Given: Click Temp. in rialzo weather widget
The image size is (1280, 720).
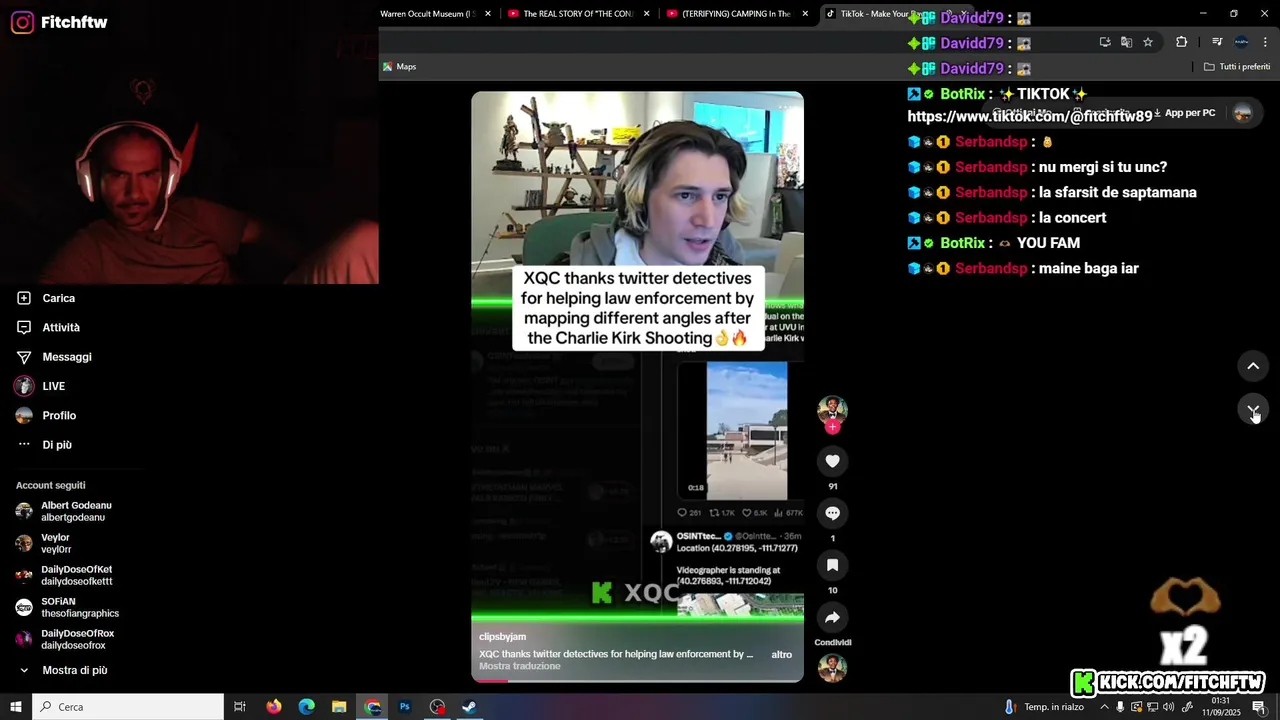Looking at the screenshot, I should pos(1043,707).
